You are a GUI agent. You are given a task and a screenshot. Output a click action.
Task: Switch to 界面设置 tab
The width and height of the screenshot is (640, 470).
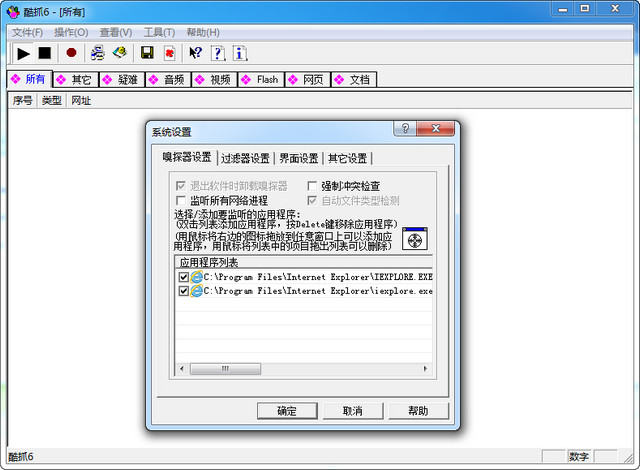pos(299,158)
